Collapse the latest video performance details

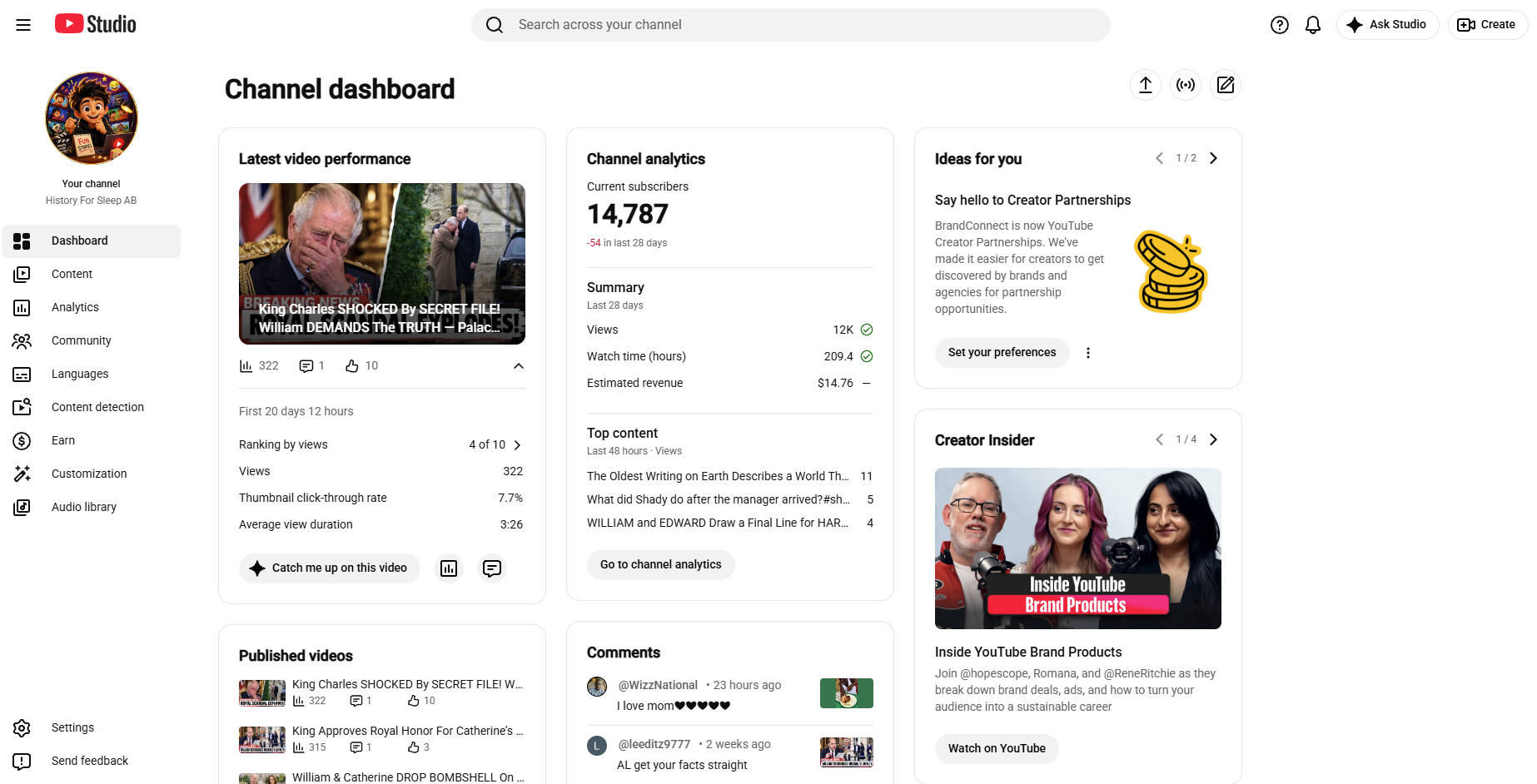pos(519,366)
